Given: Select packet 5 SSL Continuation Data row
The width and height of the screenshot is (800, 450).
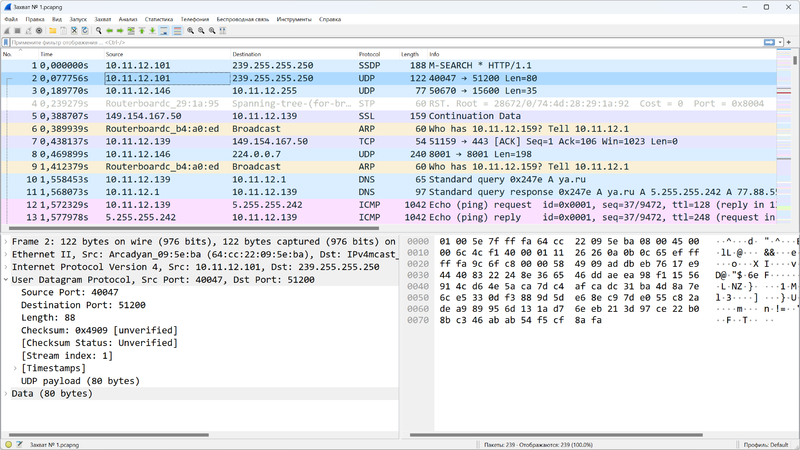Looking at the screenshot, I should pyautogui.click(x=389, y=116).
